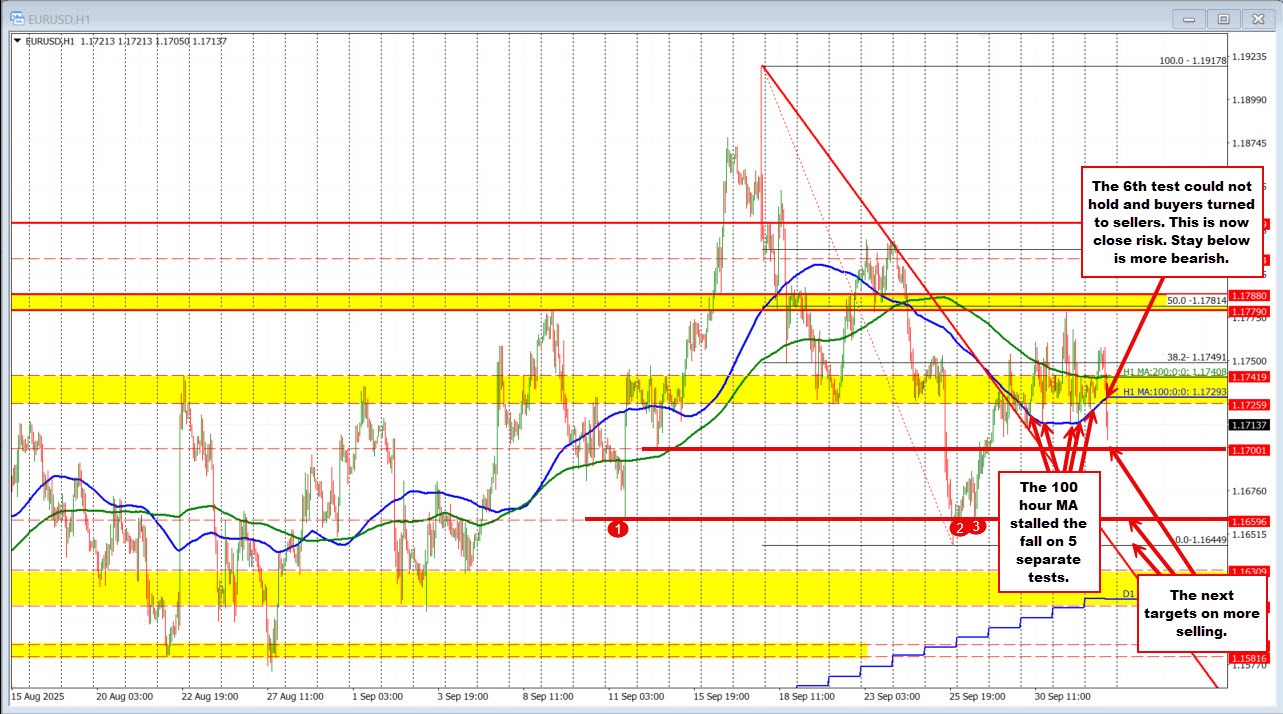Select the red 1.17001 price level tag
Screen dimensions: 1283x714
[1248, 449]
